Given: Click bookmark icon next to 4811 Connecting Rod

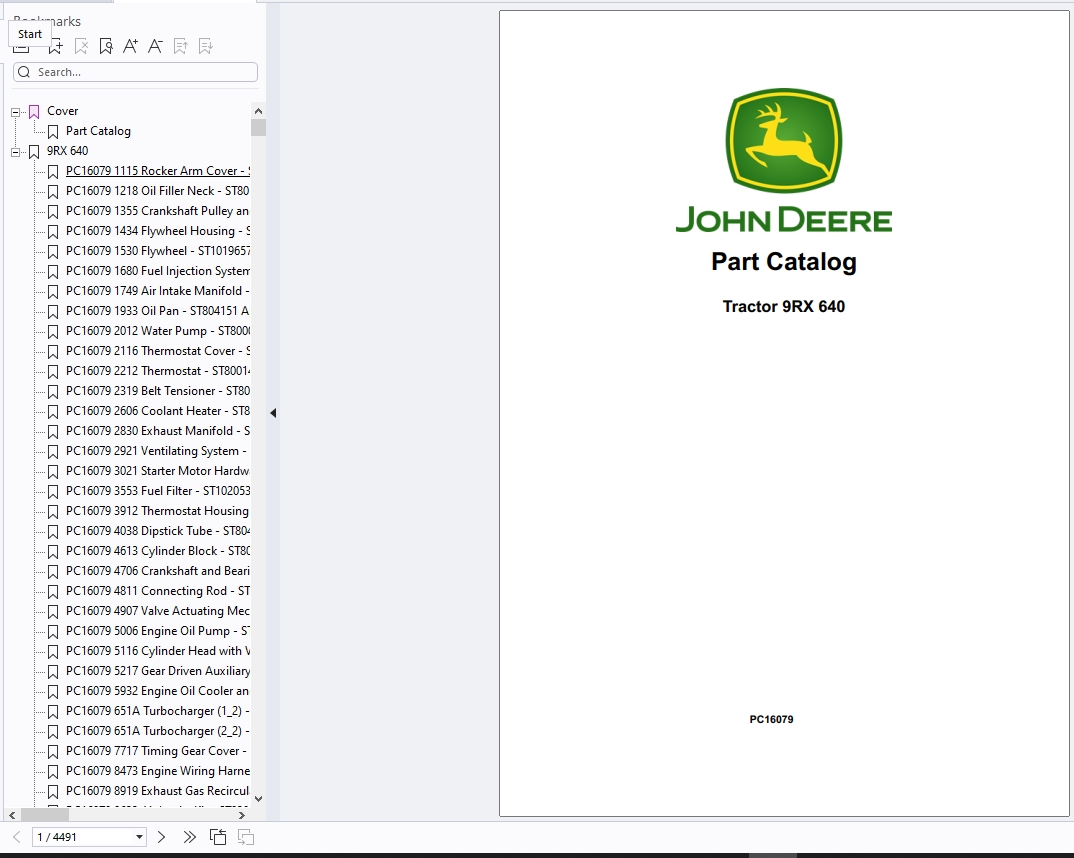Looking at the screenshot, I should [x=53, y=592].
